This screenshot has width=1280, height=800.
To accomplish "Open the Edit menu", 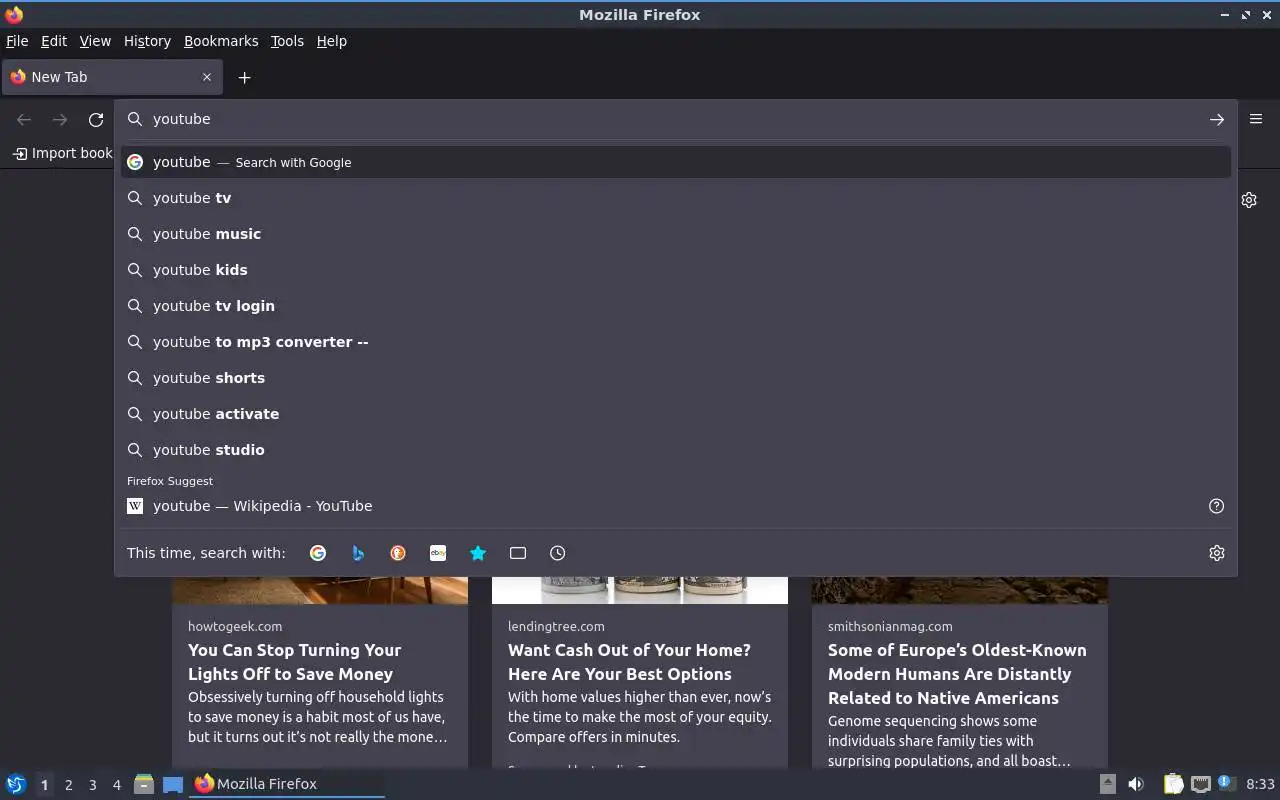I will (54, 41).
